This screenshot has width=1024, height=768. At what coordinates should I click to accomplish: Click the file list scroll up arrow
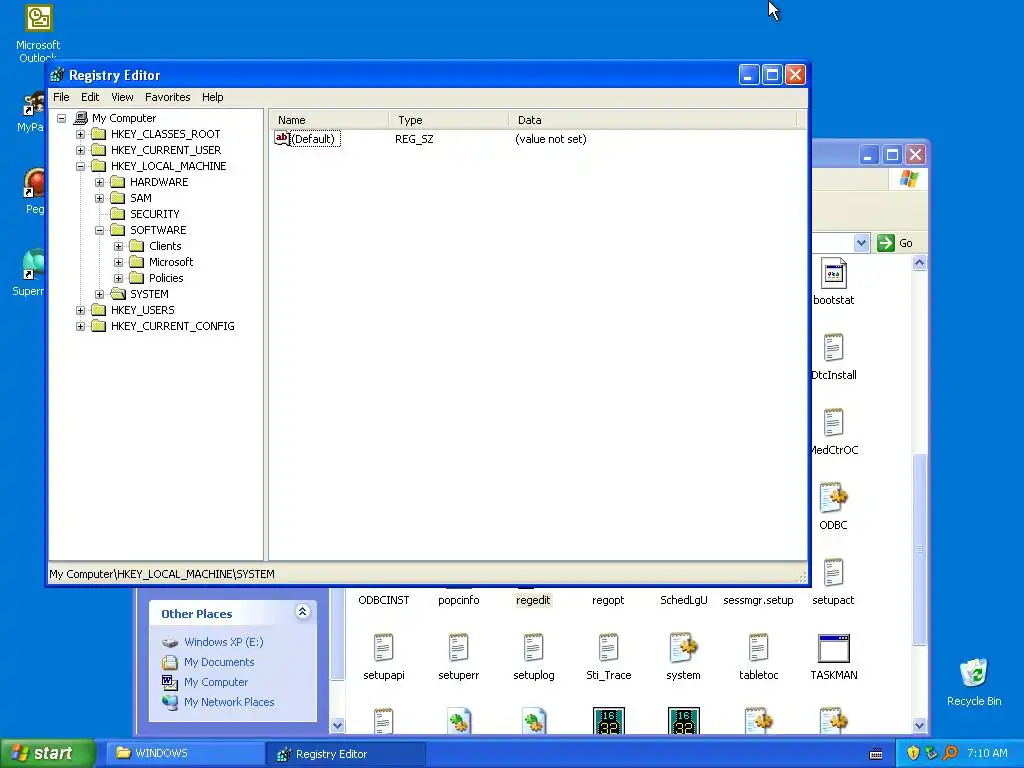point(919,263)
